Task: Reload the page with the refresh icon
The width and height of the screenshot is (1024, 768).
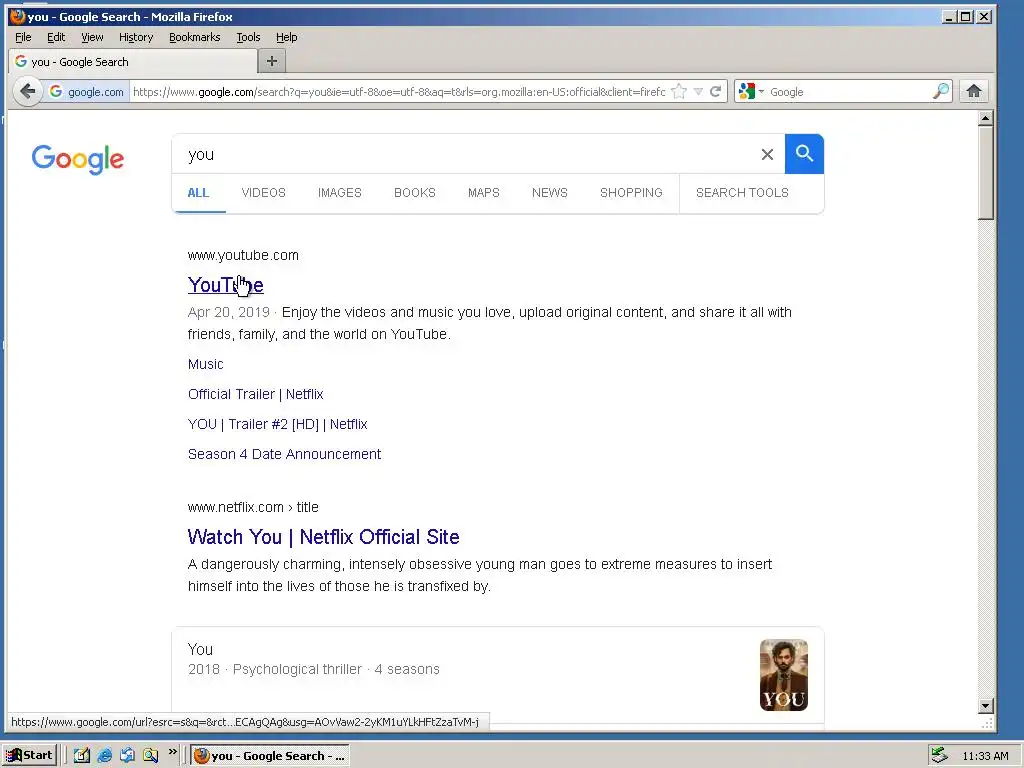Action: pyautogui.click(x=716, y=91)
